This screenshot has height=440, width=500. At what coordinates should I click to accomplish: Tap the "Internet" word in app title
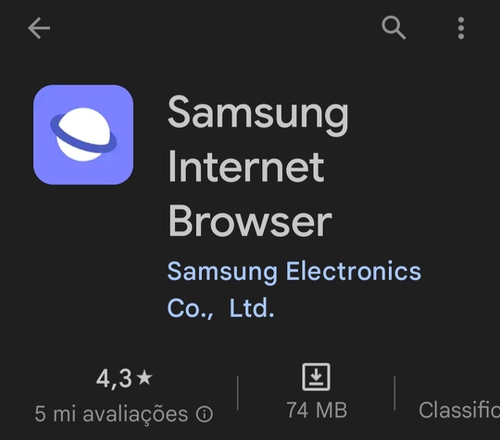click(x=246, y=167)
